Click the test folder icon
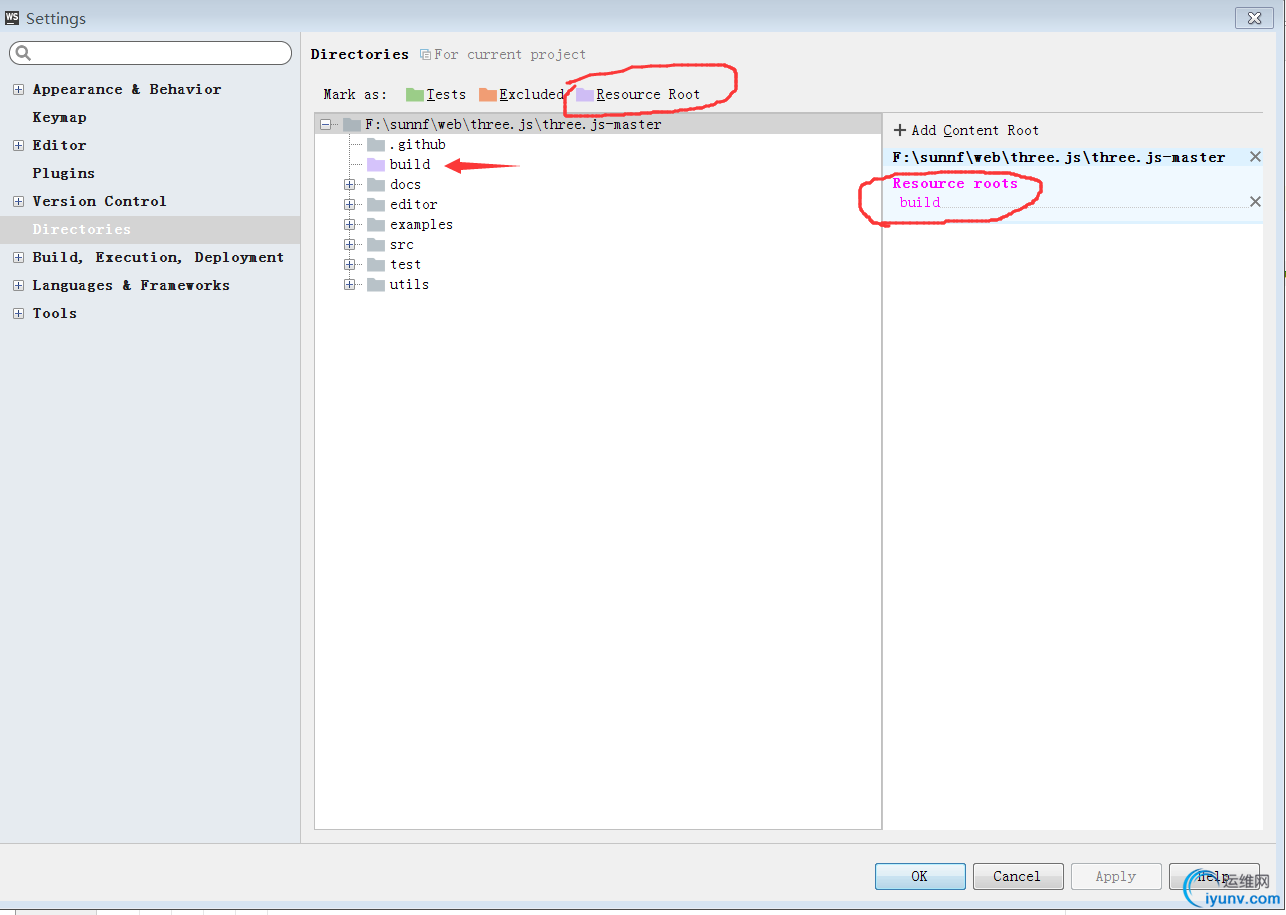This screenshot has width=1286, height=915. coord(375,264)
